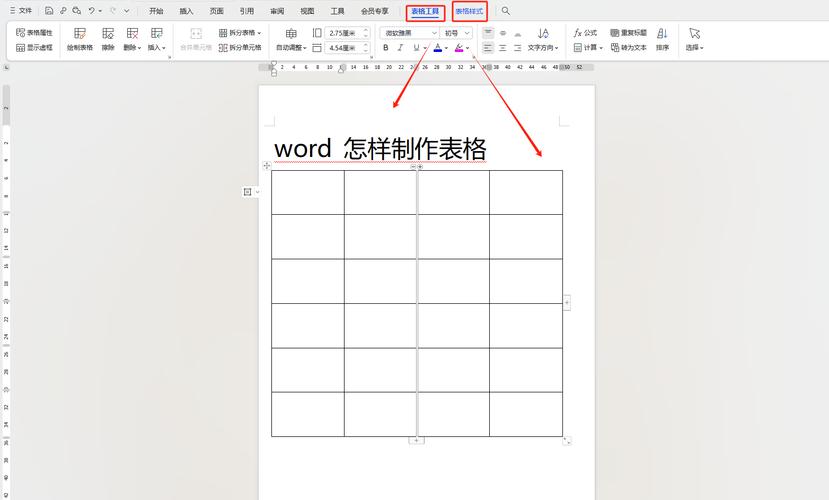The image size is (829, 500).
Task: Open the 删除 delete dropdown
Action: (x=133, y=48)
